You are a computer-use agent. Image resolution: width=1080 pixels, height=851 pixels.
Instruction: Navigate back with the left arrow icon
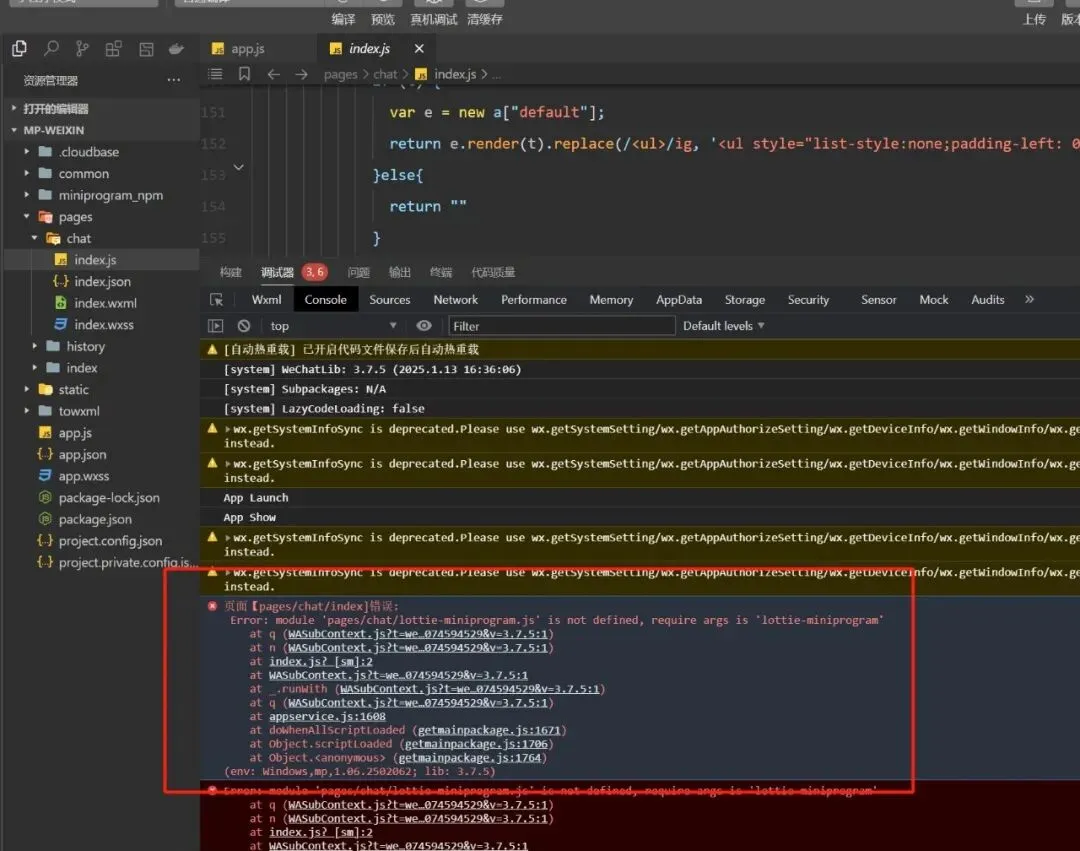pyautogui.click(x=273, y=74)
